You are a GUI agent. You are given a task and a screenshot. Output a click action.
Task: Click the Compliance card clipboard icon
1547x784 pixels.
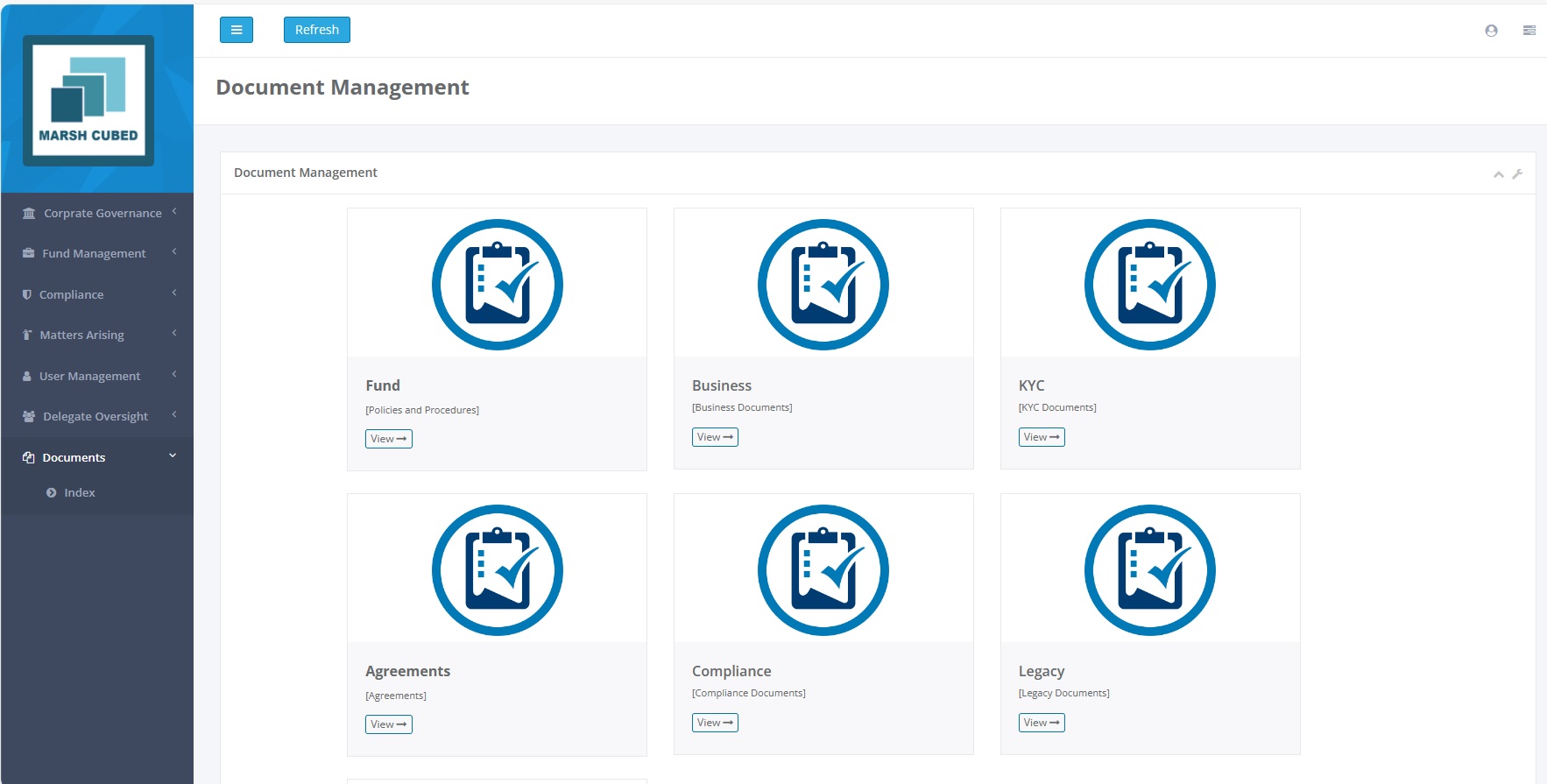tap(823, 570)
